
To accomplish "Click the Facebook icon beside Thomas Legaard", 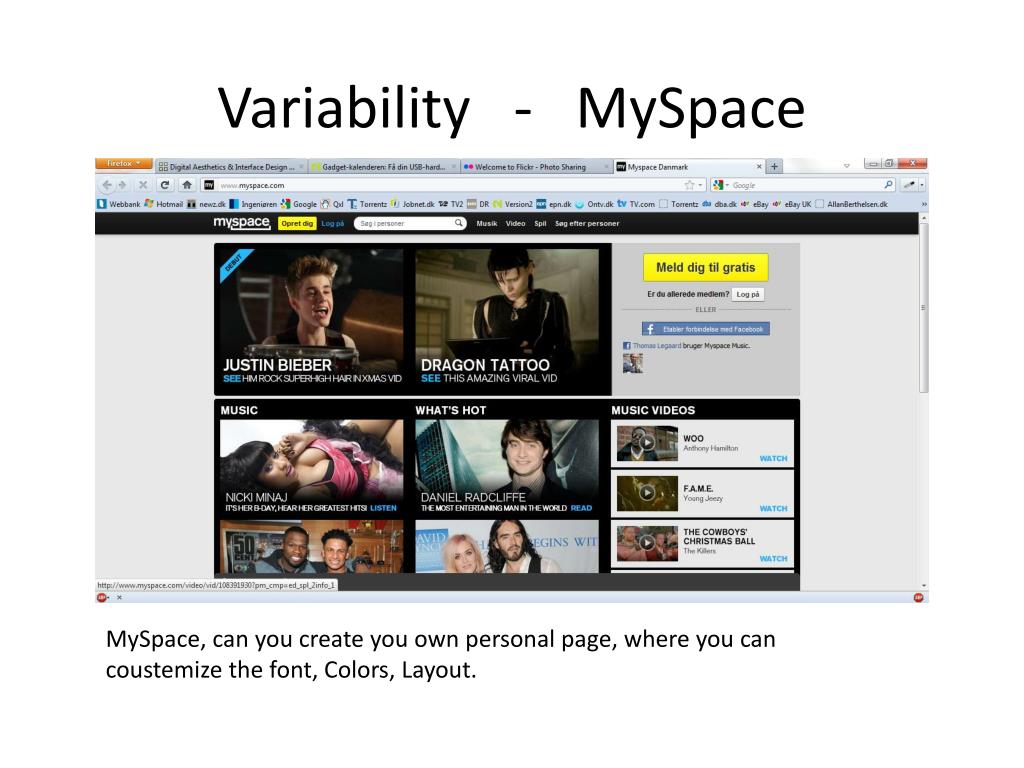I will [x=626, y=346].
